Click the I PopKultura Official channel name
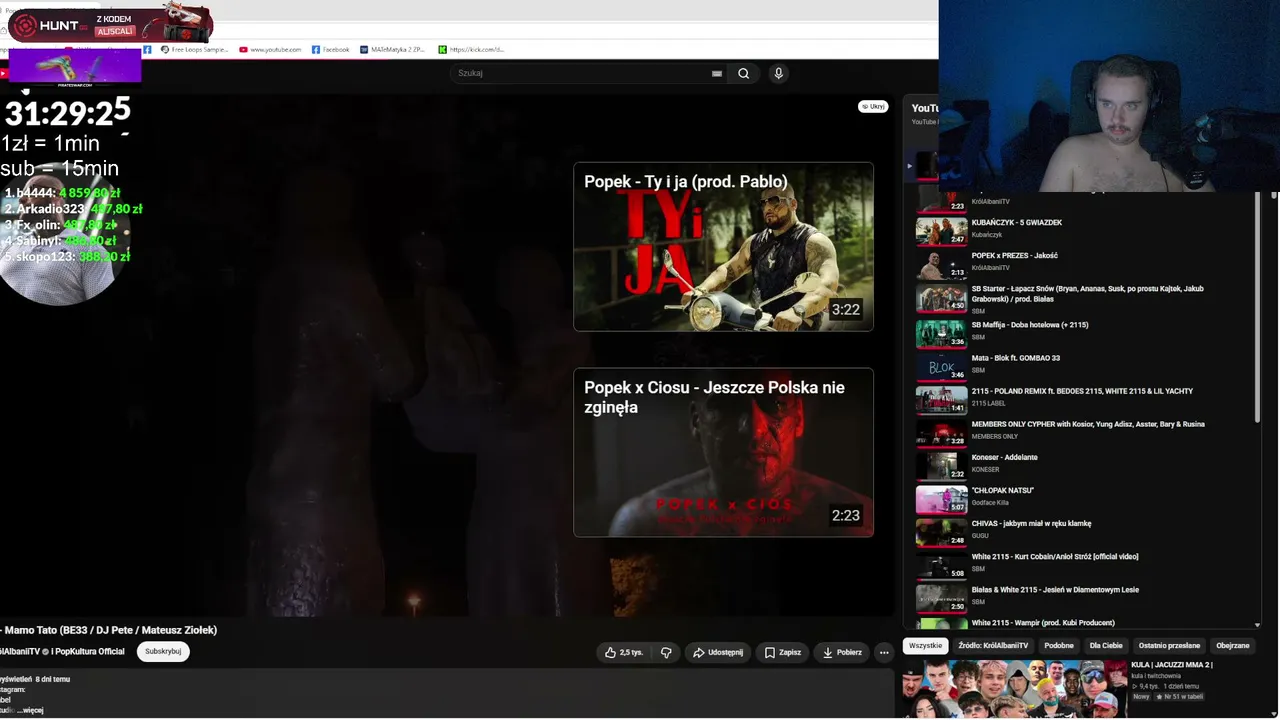The height and width of the screenshot is (720, 1280). 88,651
